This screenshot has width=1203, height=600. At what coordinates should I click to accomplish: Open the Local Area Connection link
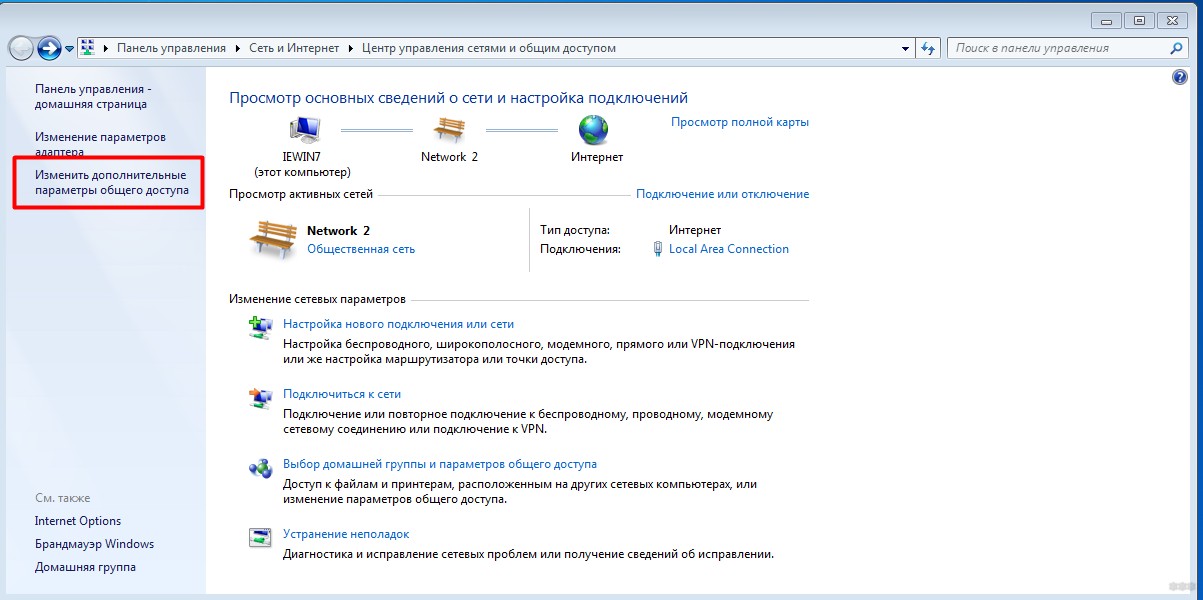(728, 249)
